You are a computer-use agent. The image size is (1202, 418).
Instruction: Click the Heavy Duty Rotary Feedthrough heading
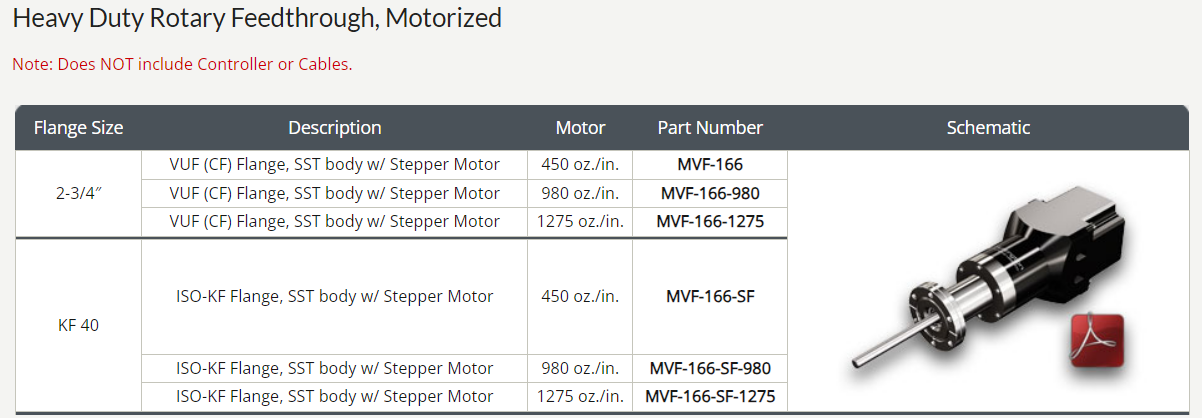coord(257,18)
